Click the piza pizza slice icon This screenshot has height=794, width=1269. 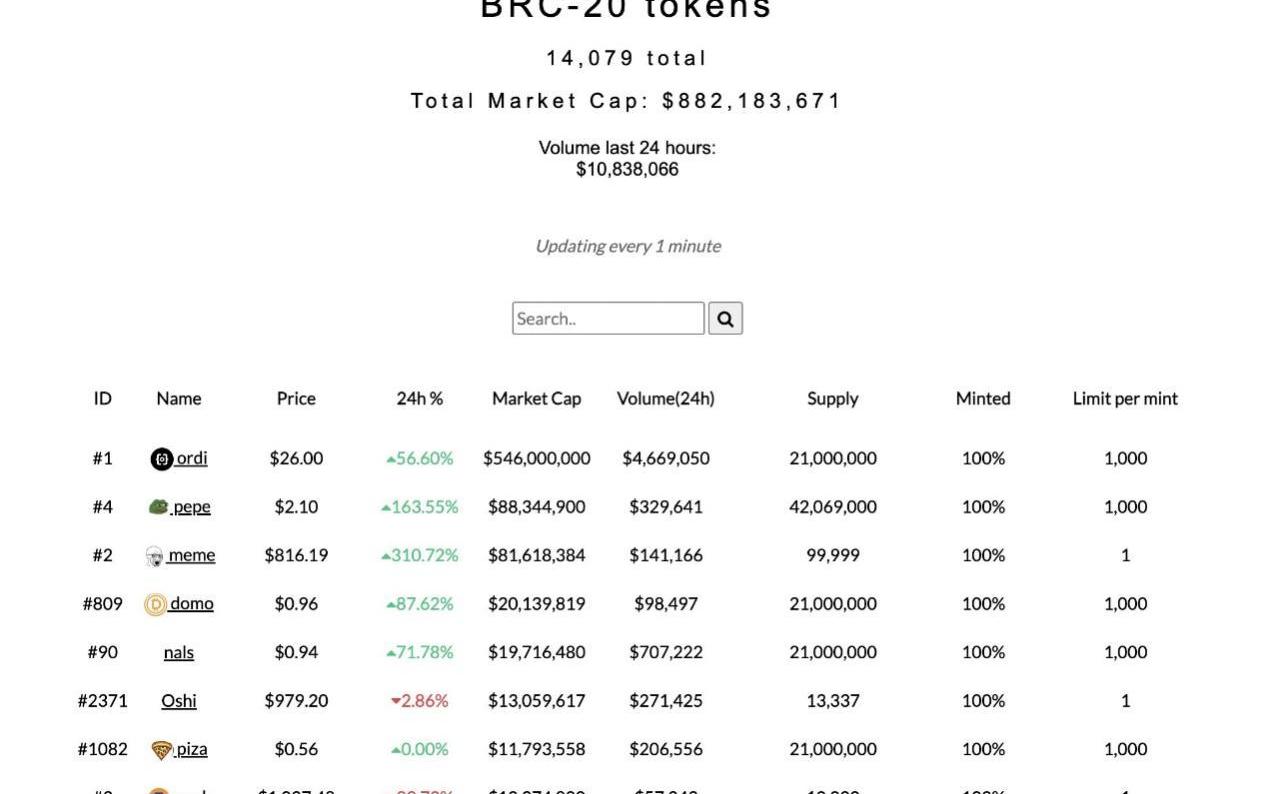click(x=161, y=750)
